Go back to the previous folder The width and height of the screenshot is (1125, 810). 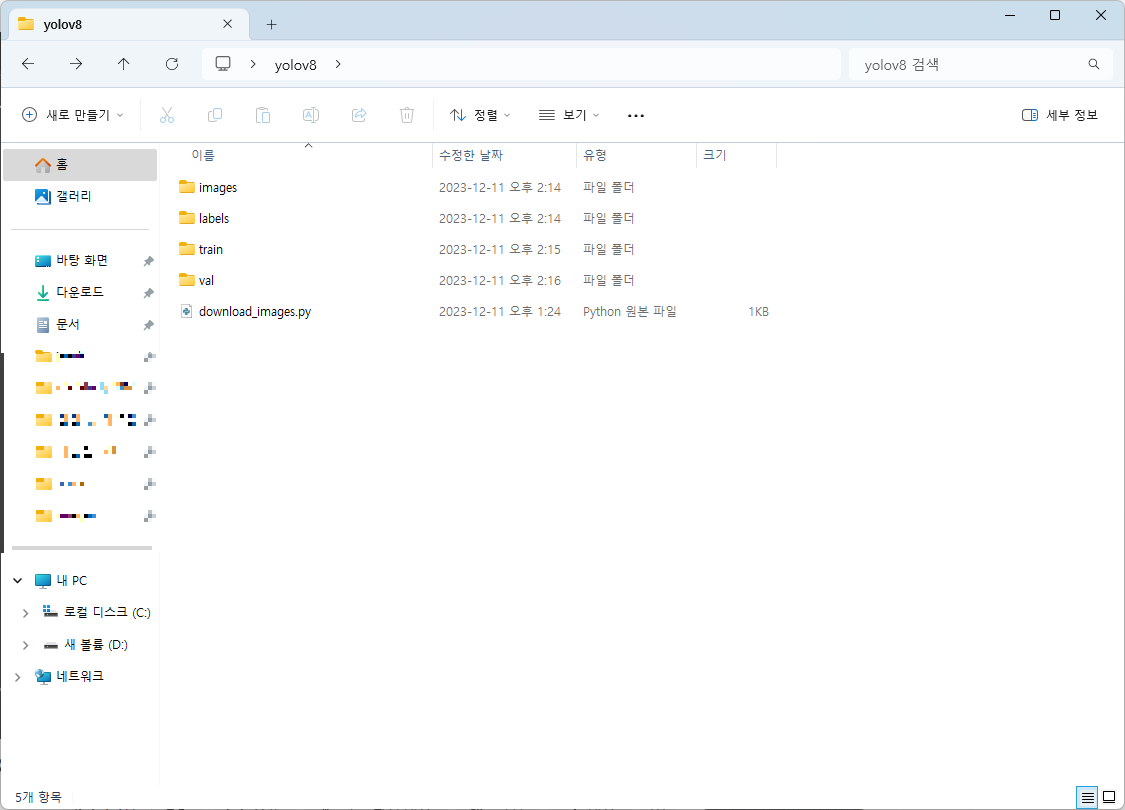click(28, 64)
